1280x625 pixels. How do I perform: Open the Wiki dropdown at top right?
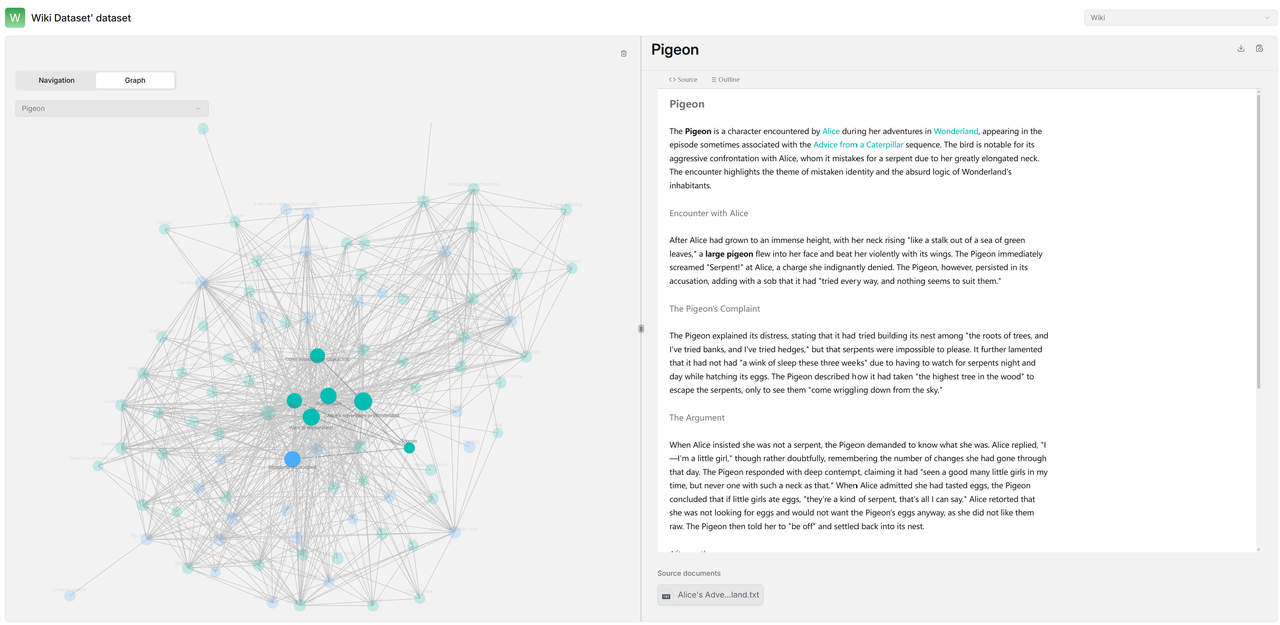coord(1180,17)
